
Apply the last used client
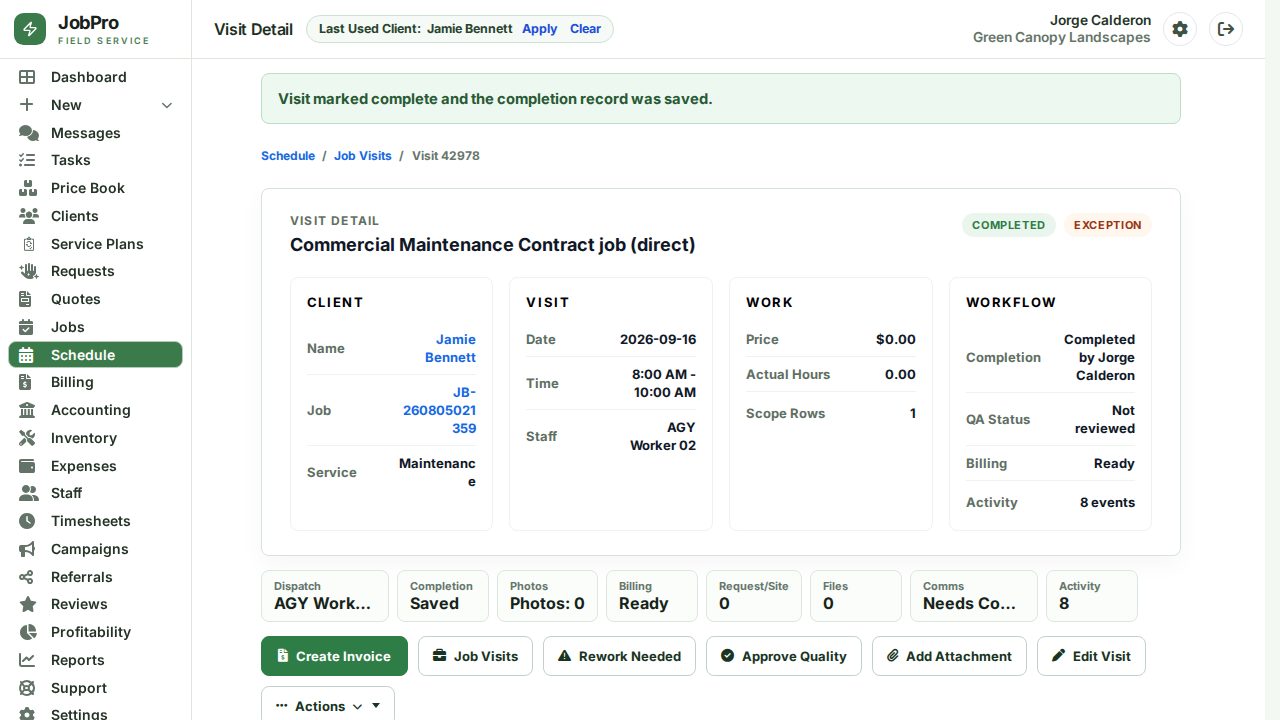540,29
